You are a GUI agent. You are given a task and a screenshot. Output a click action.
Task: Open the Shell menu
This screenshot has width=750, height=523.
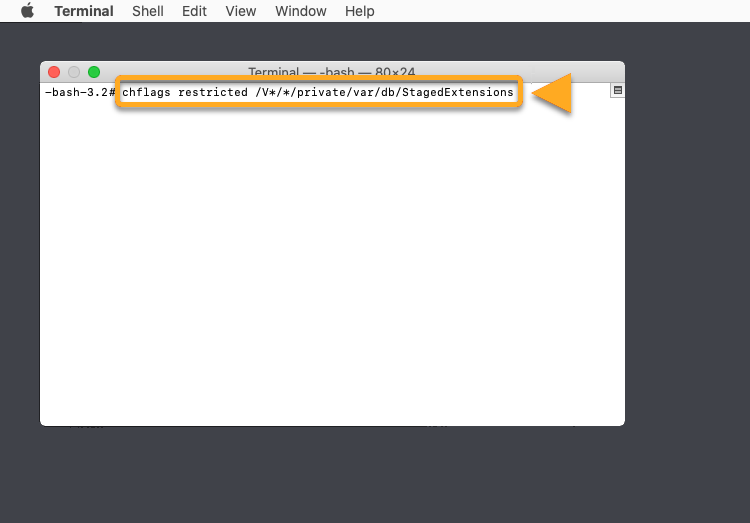tap(149, 11)
